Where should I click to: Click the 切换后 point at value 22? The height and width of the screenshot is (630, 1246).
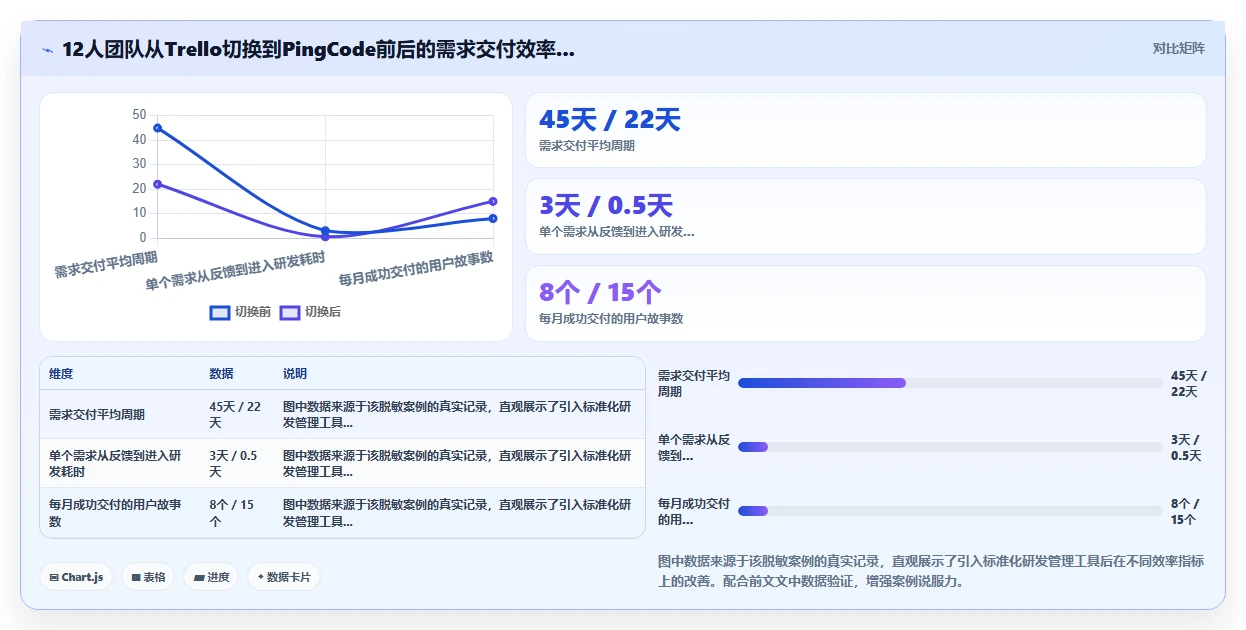click(x=157, y=184)
